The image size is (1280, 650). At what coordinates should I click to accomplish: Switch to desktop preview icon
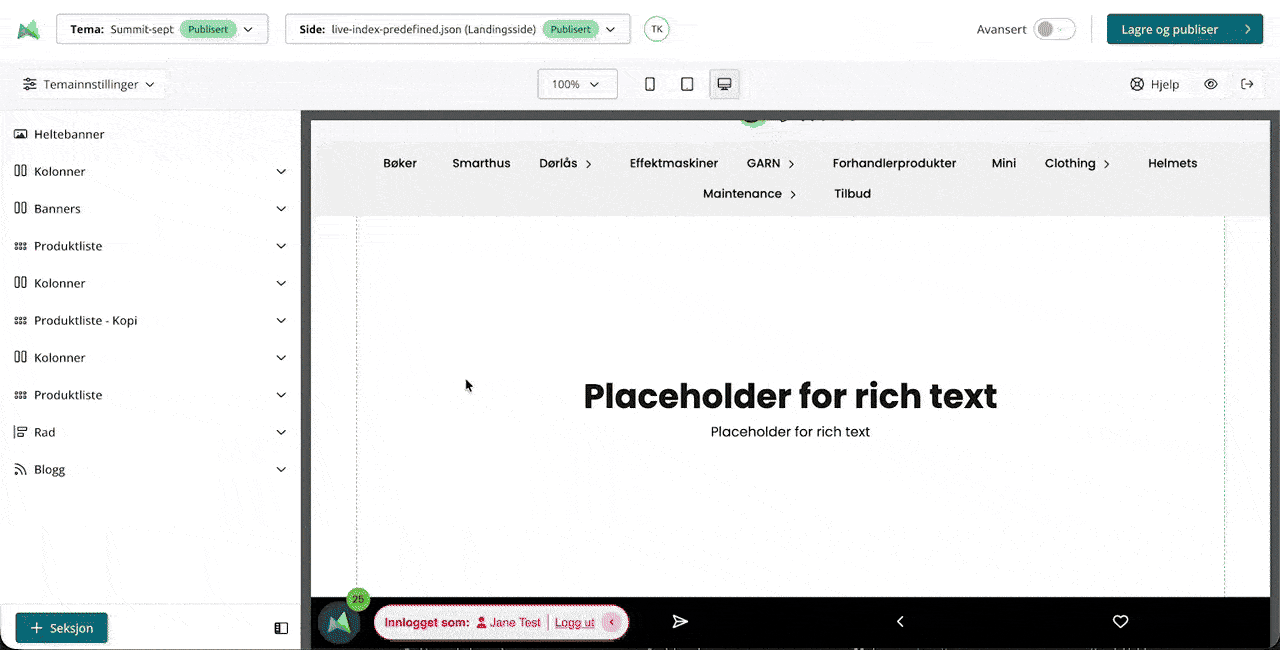click(x=725, y=84)
